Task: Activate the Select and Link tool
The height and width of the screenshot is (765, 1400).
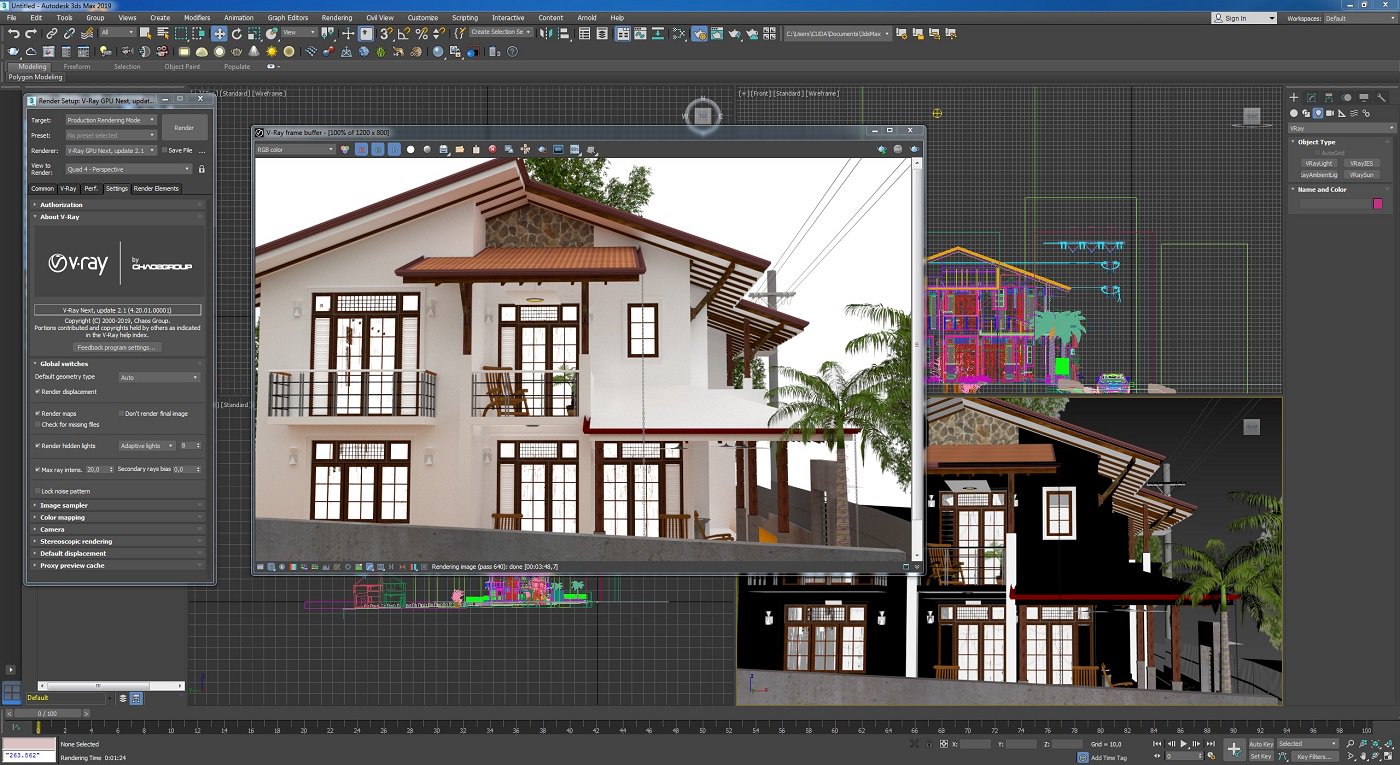Action: [51, 33]
